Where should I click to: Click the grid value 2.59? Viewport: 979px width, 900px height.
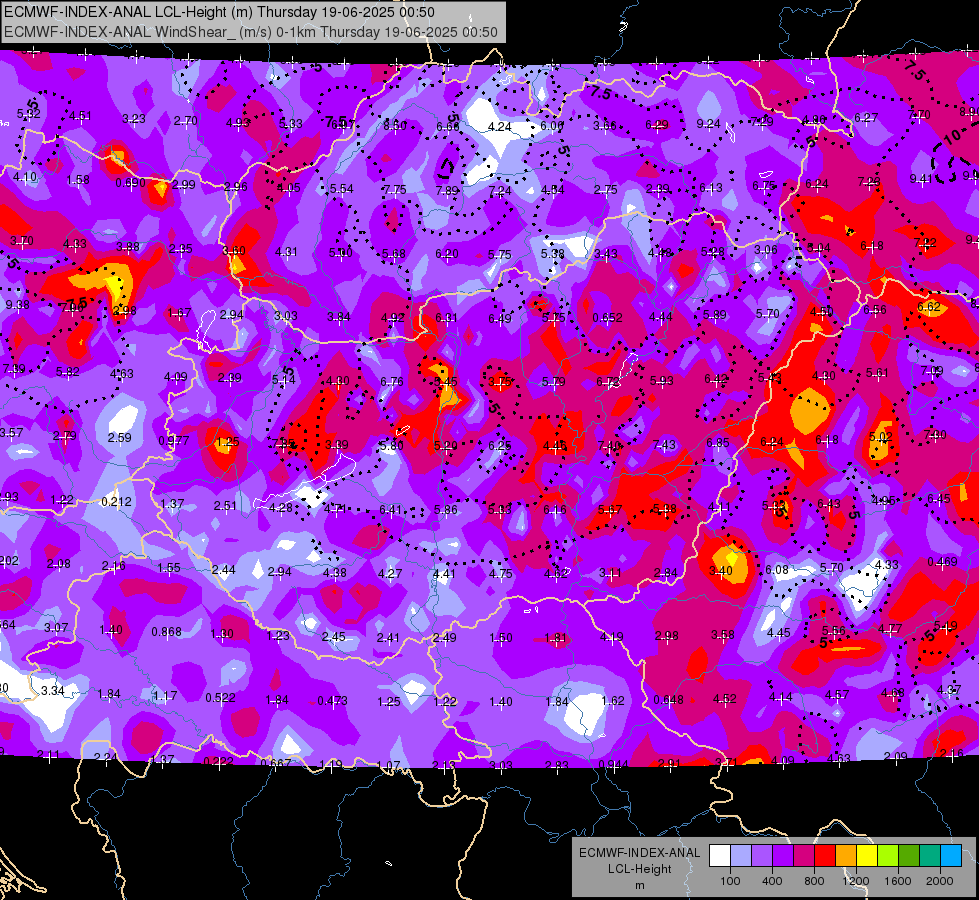tap(119, 437)
